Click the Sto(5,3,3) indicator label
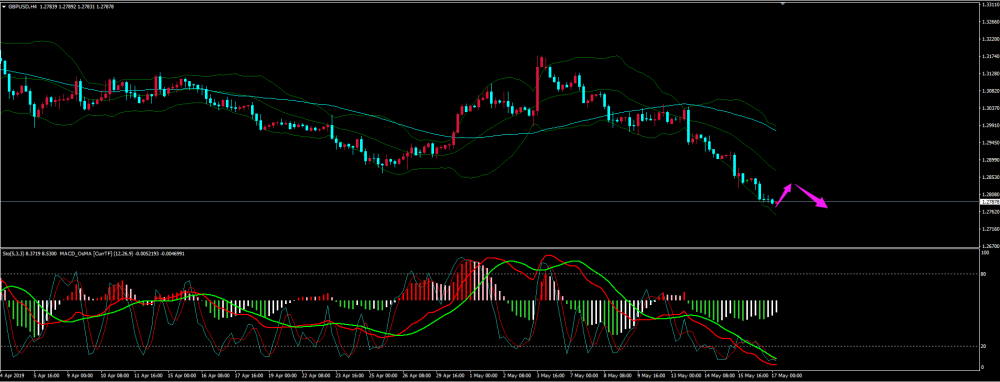 [13, 254]
